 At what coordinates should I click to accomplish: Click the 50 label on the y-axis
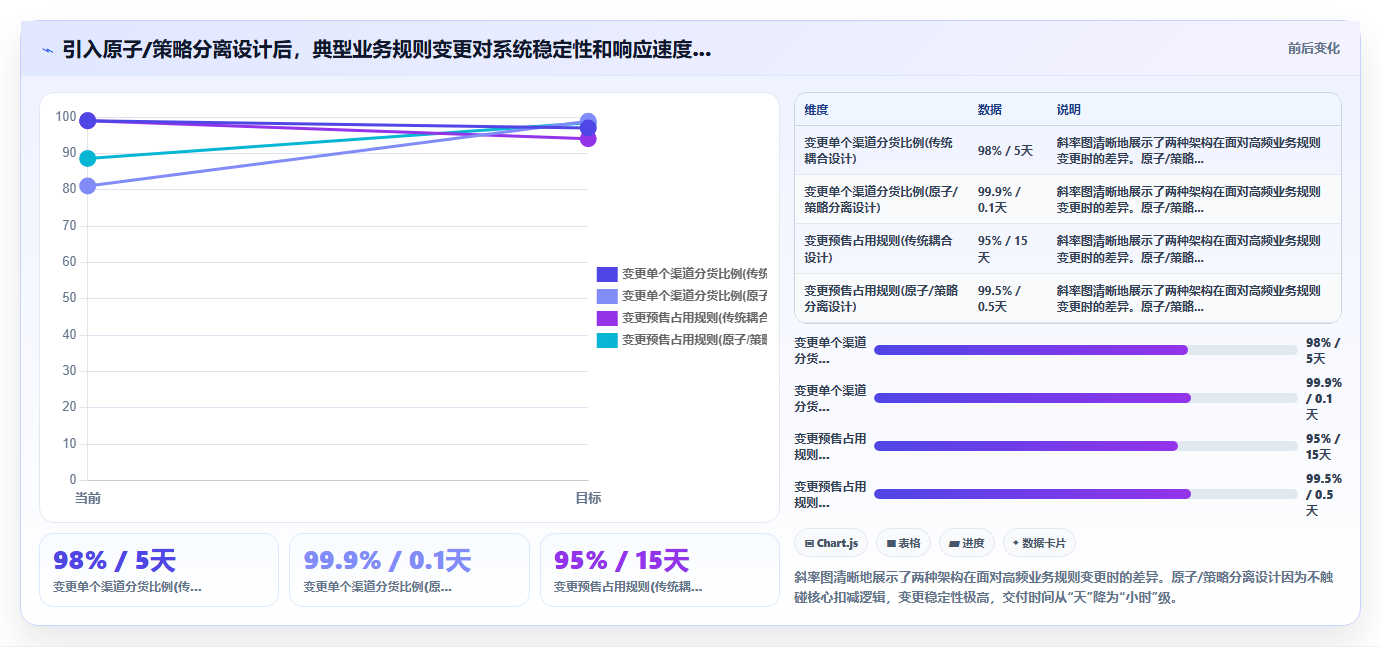pyautogui.click(x=69, y=298)
